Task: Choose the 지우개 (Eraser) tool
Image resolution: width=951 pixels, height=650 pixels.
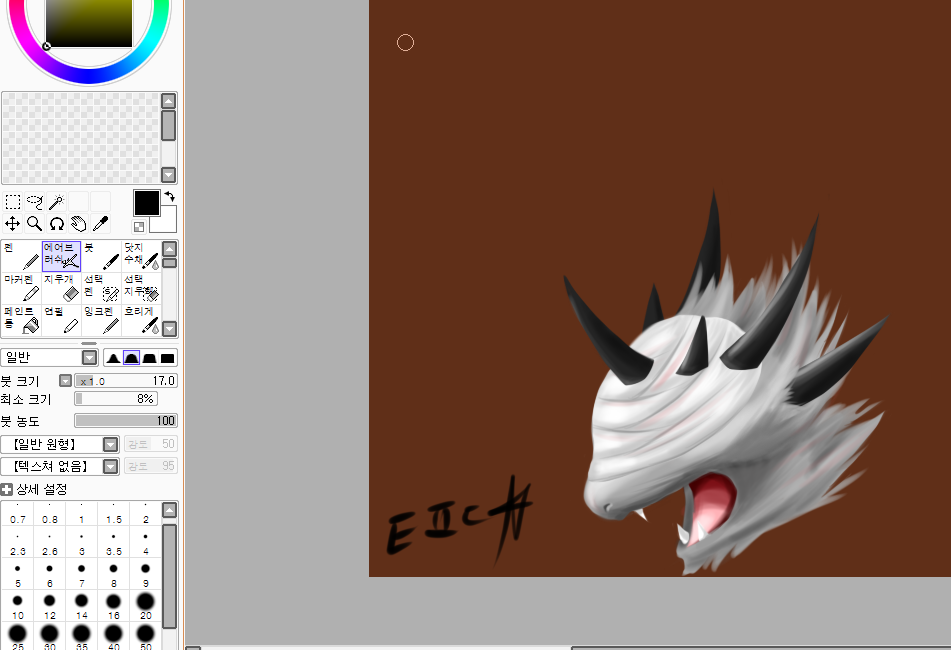Action: point(61,288)
